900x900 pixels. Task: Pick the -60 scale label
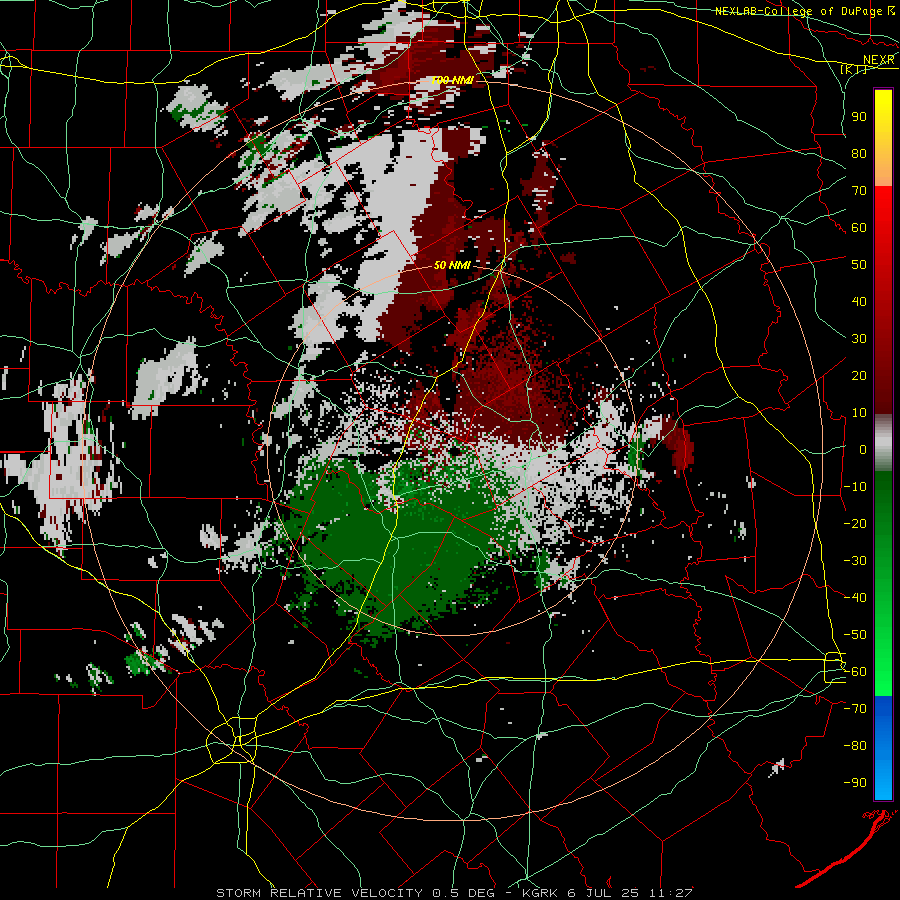pyautogui.click(x=855, y=672)
